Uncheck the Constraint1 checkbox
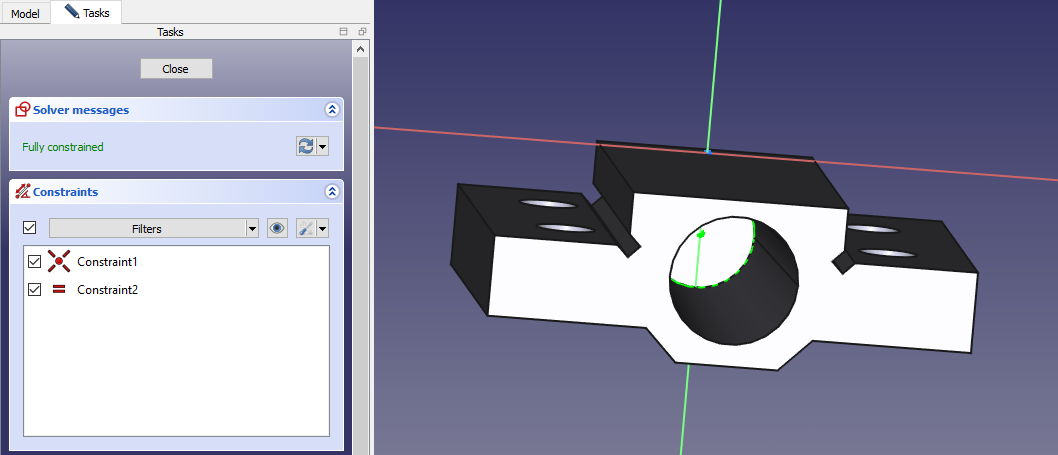 tap(35, 262)
